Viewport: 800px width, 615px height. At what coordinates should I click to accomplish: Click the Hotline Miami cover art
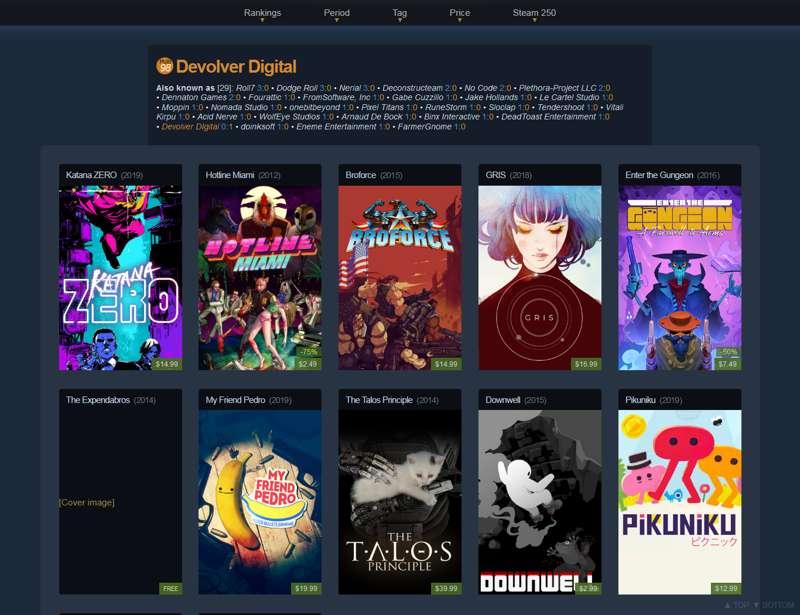(260, 278)
